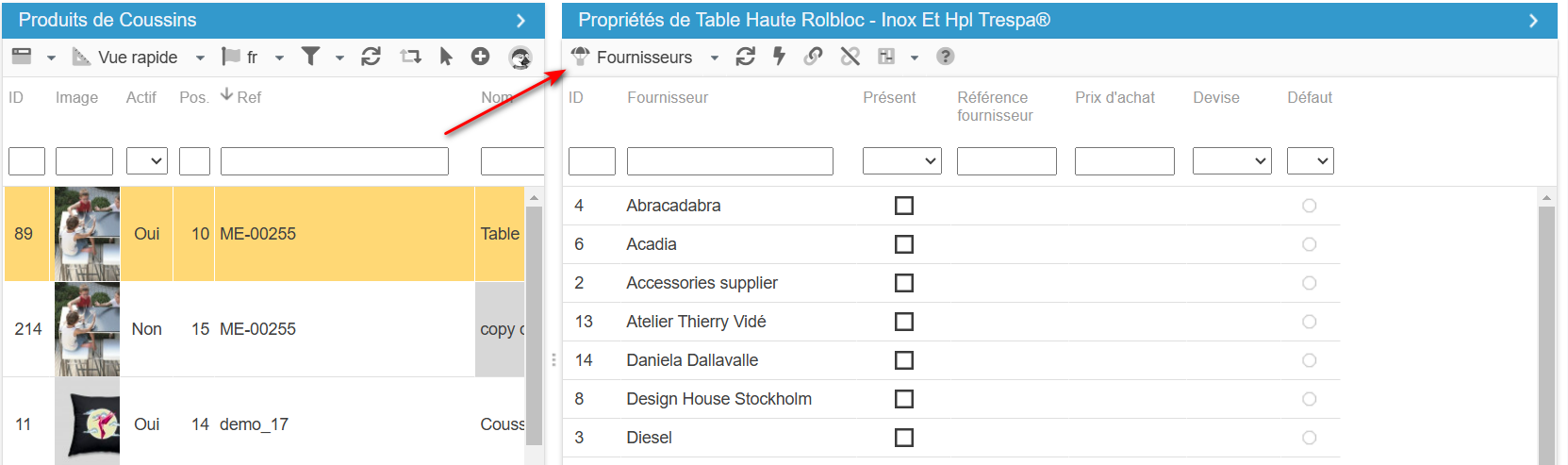Sort by the Fournisseur column header
The height and width of the screenshot is (465, 1568).
668,97
